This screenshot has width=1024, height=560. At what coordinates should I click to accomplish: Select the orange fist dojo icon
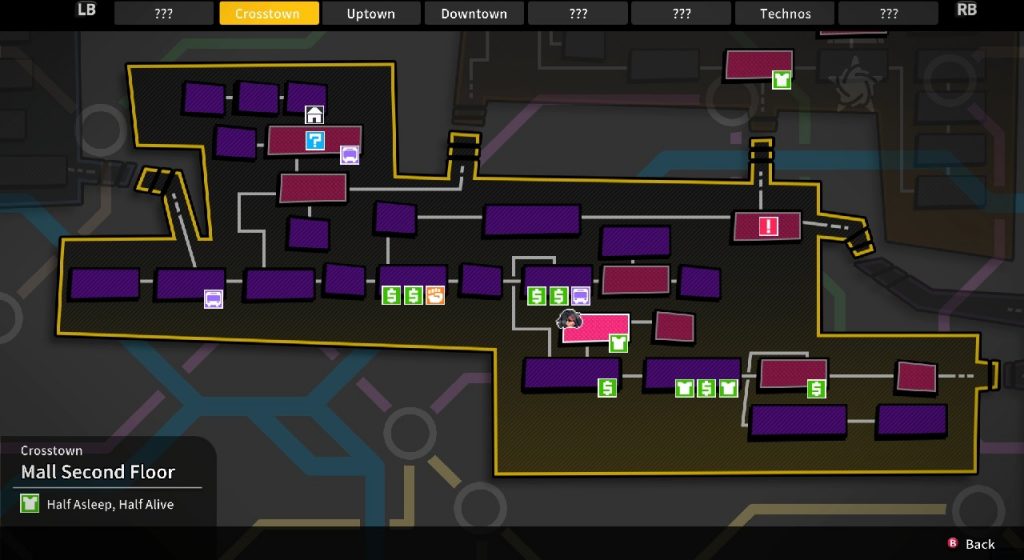point(435,295)
